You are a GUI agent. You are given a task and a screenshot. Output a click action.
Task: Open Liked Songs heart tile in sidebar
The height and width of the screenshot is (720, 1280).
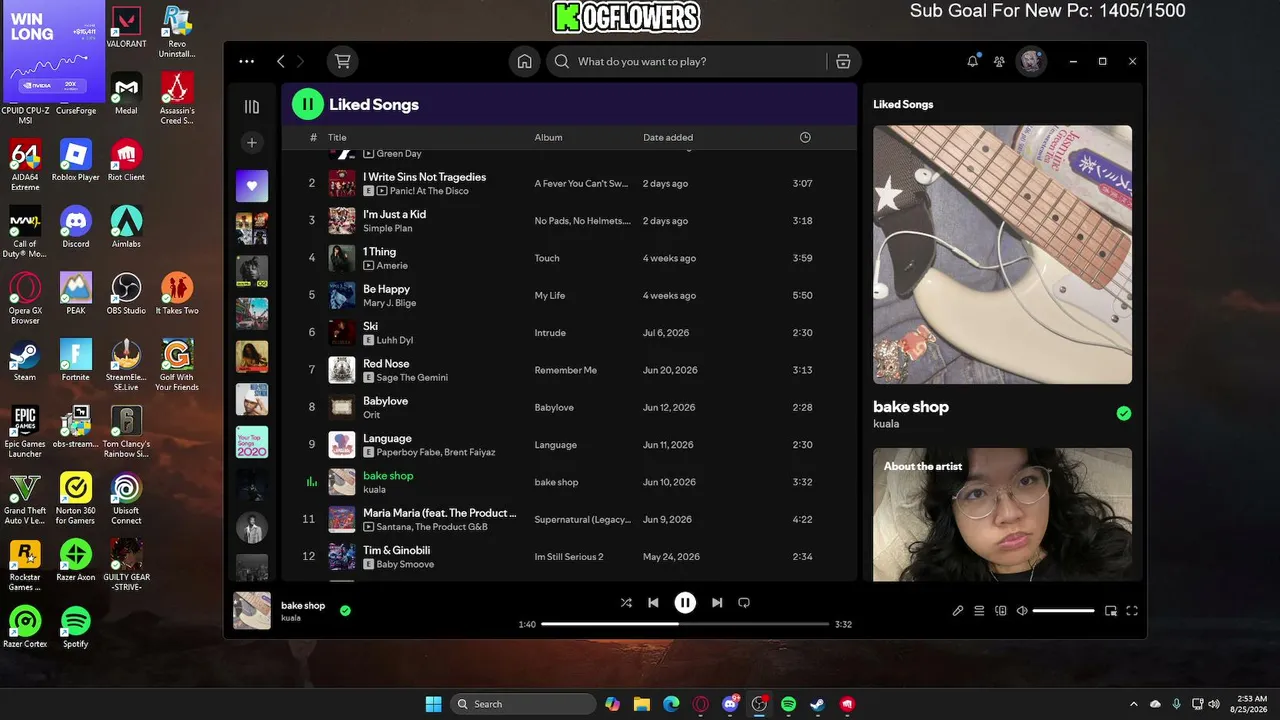252,186
